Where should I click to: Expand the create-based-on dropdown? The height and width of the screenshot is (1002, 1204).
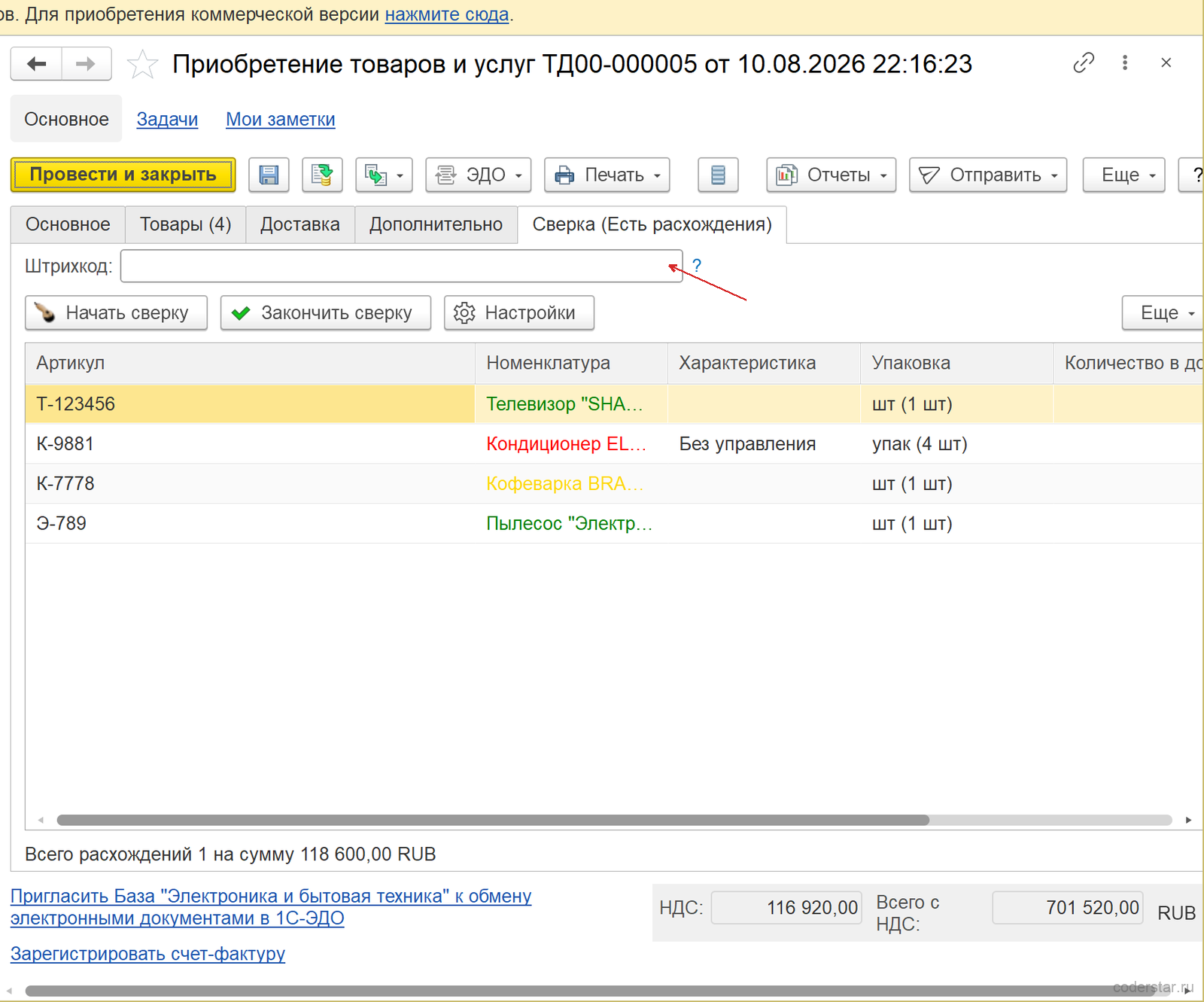[x=384, y=175]
